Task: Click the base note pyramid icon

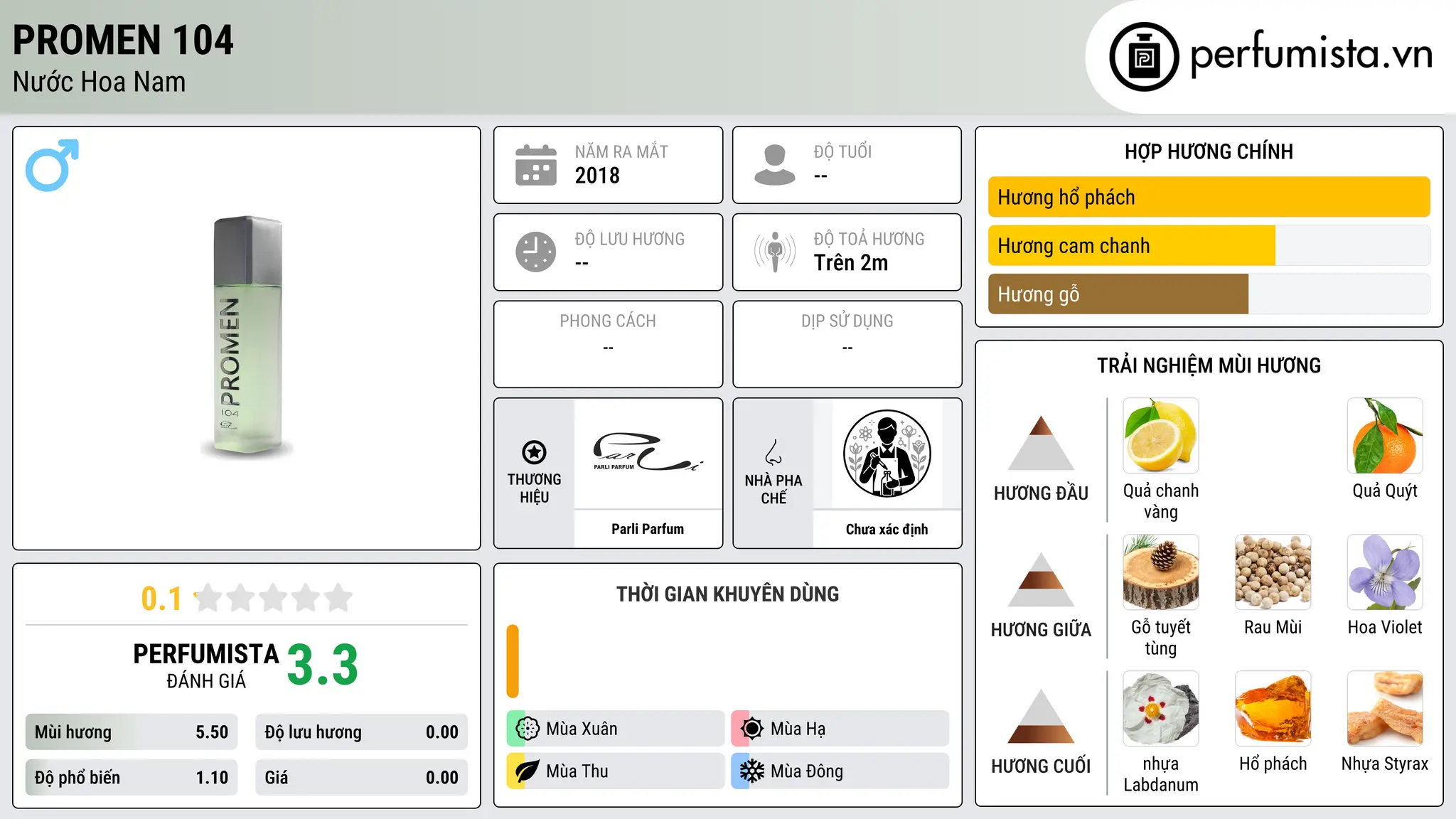Action: tap(1041, 716)
